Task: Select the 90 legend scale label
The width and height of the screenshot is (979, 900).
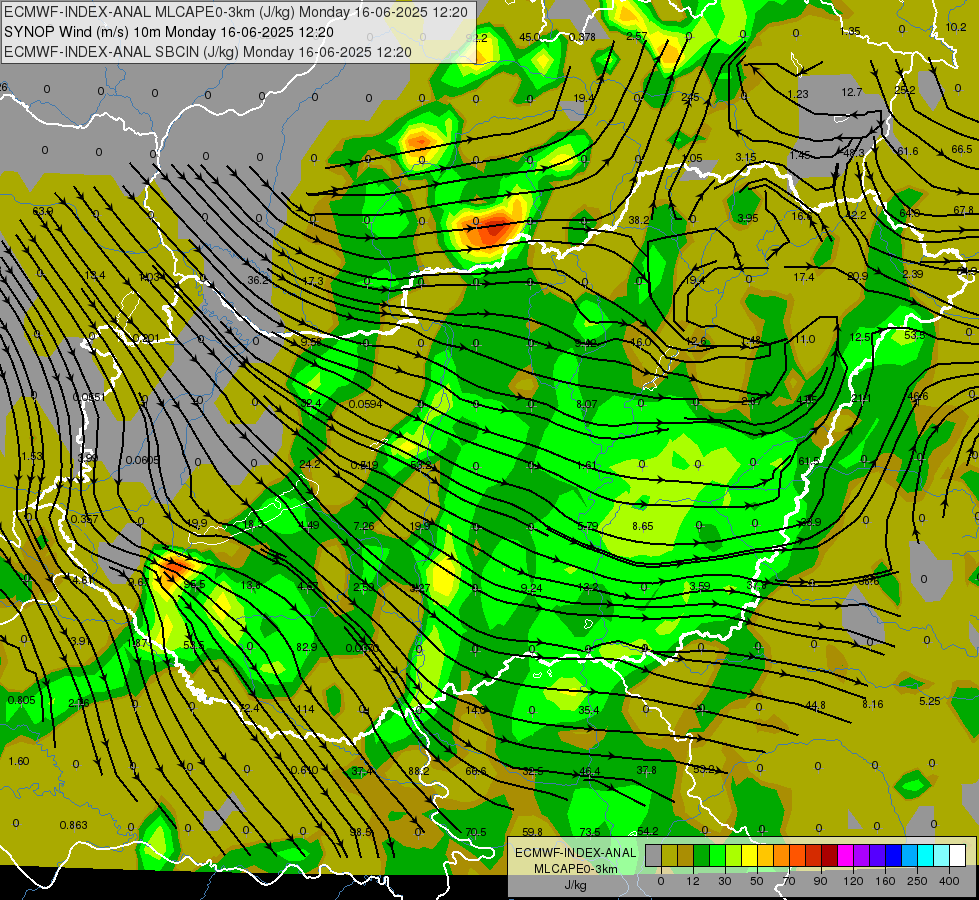Action: coord(820,881)
